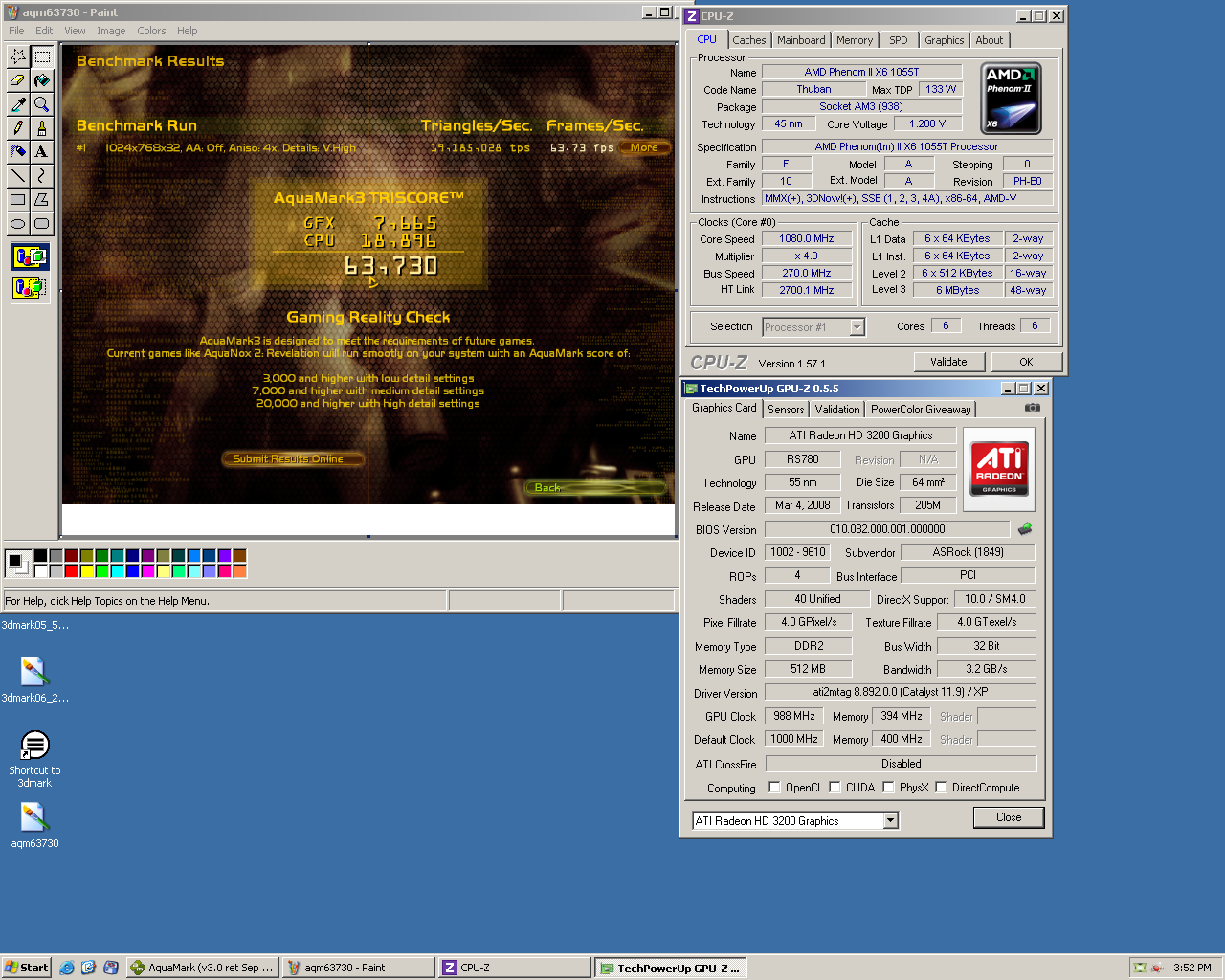Open the PowerColor Giveaway tab in GPU-Z
The image size is (1225, 980).
(921, 410)
